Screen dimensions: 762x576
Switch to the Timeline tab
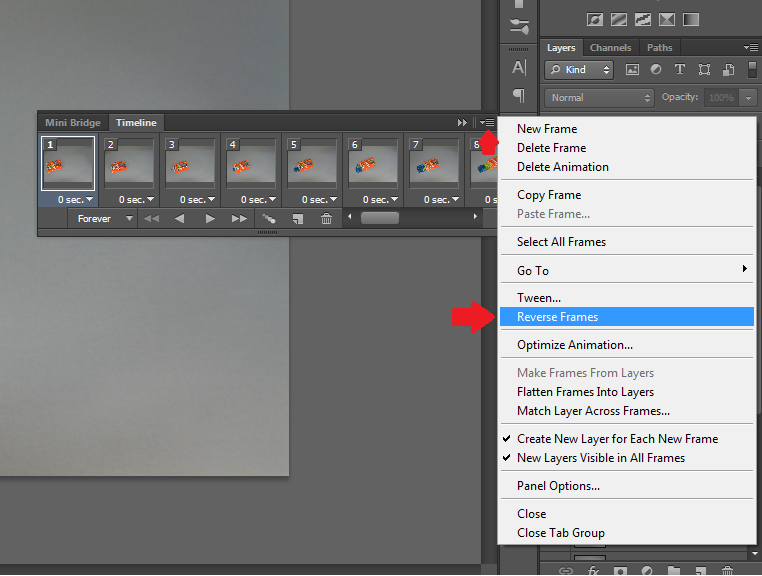(x=136, y=122)
